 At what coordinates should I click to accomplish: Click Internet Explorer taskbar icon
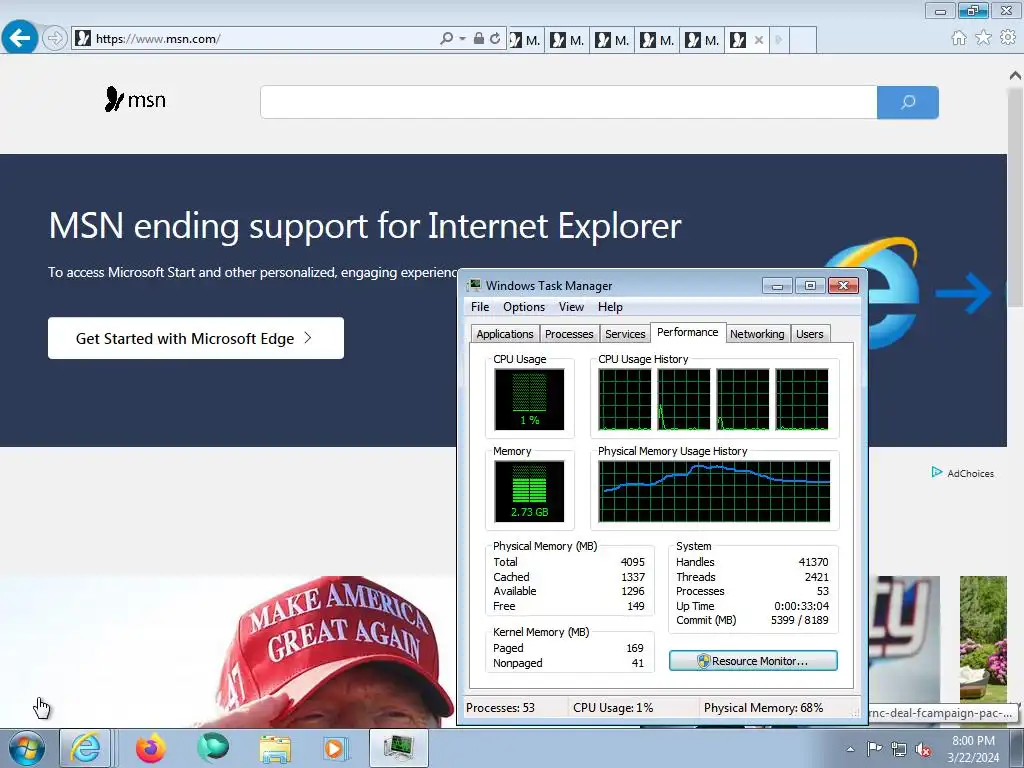[86, 748]
